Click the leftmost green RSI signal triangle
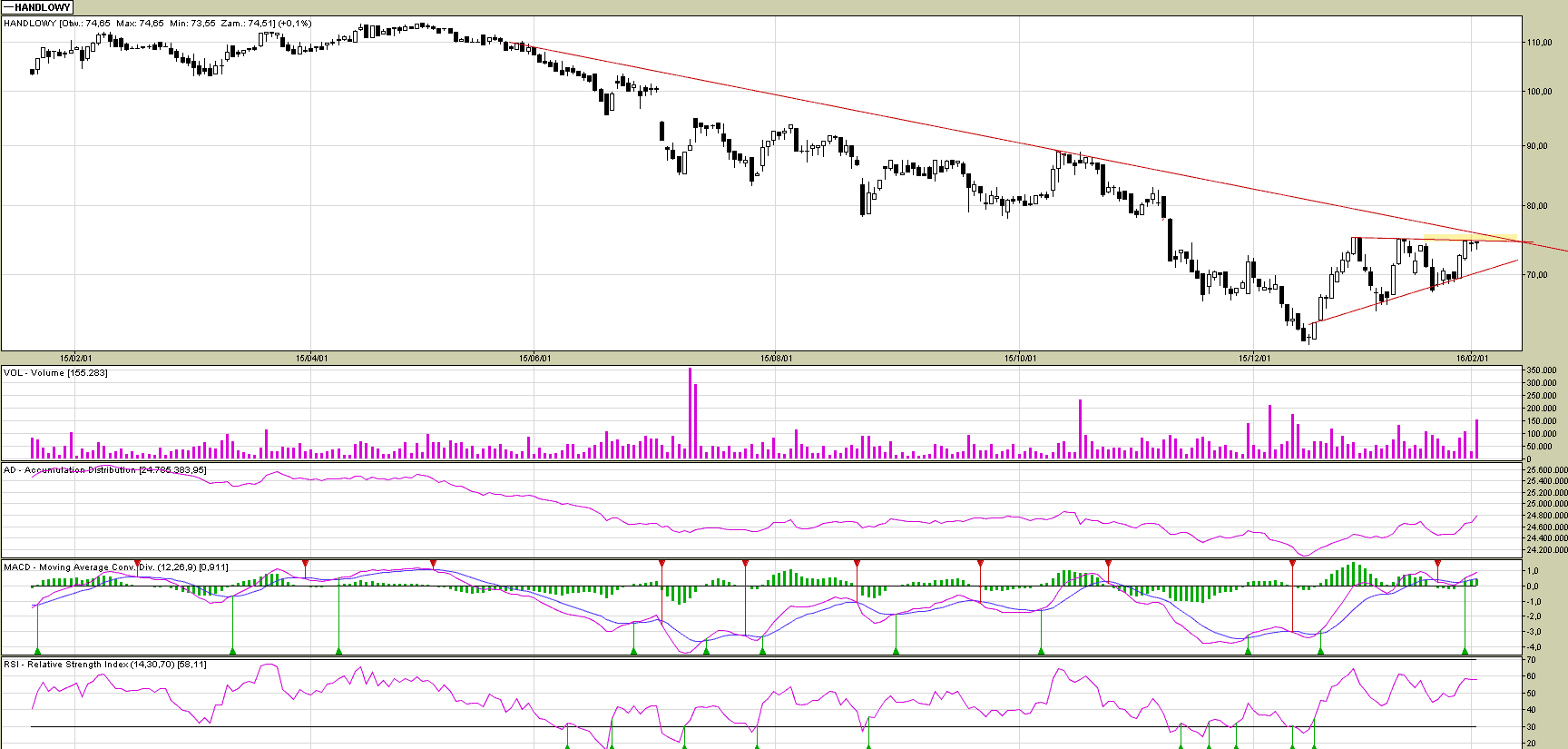 (x=567, y=746)
